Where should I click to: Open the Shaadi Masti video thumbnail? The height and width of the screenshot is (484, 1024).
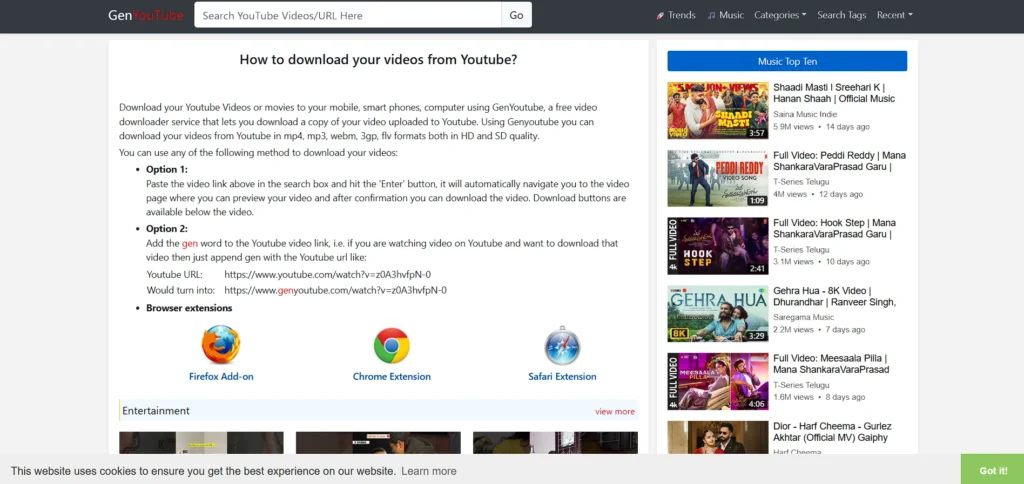coord(718,110)
